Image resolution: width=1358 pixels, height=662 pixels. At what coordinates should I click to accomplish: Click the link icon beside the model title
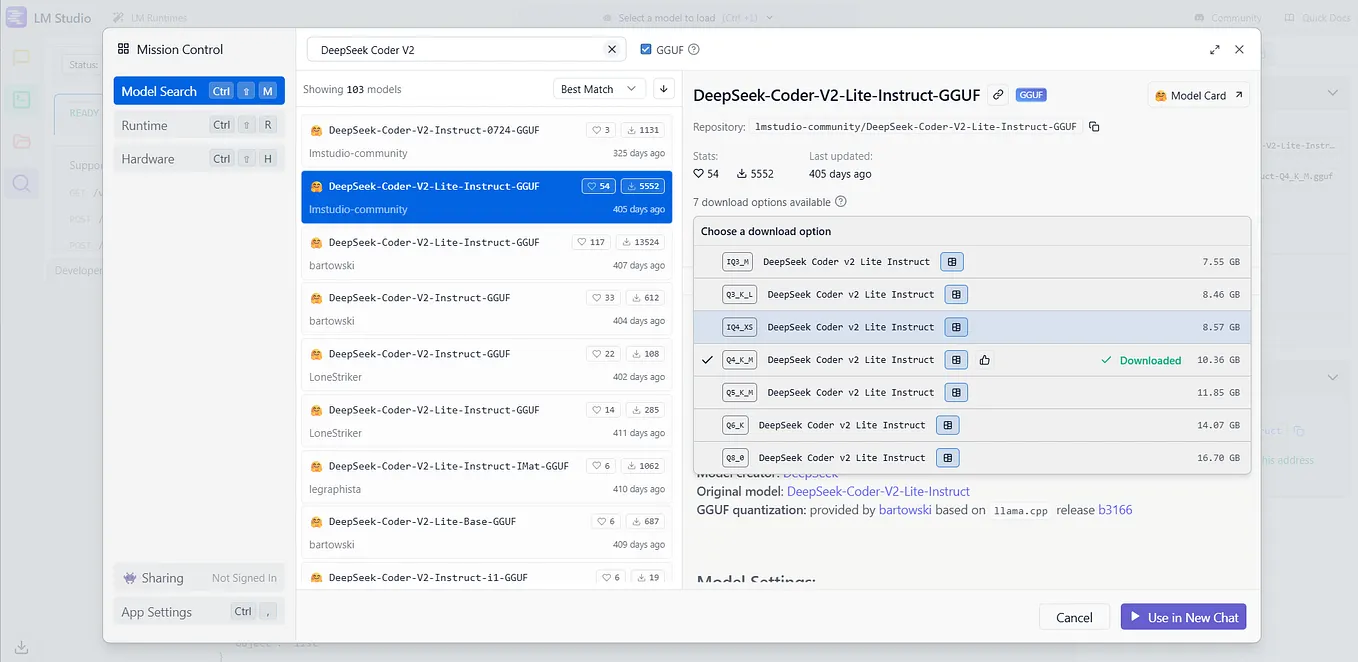pyautogui.click(x=997, y=94)
